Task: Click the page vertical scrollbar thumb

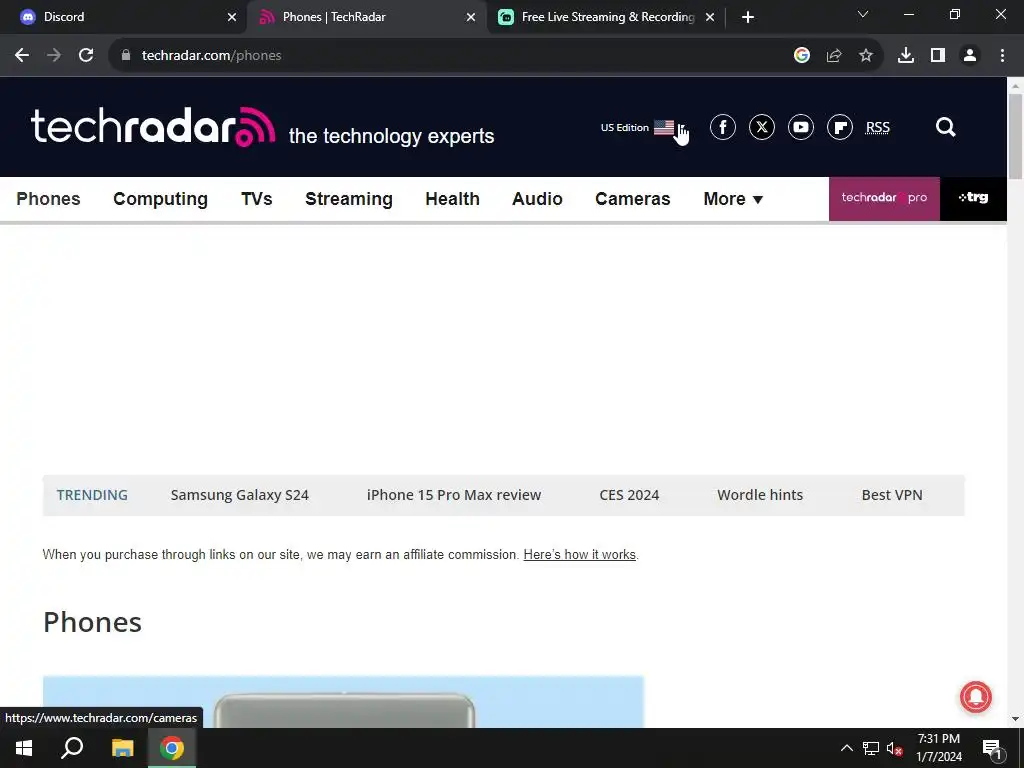Action: pyautogui.click(x=1015, y=136)
